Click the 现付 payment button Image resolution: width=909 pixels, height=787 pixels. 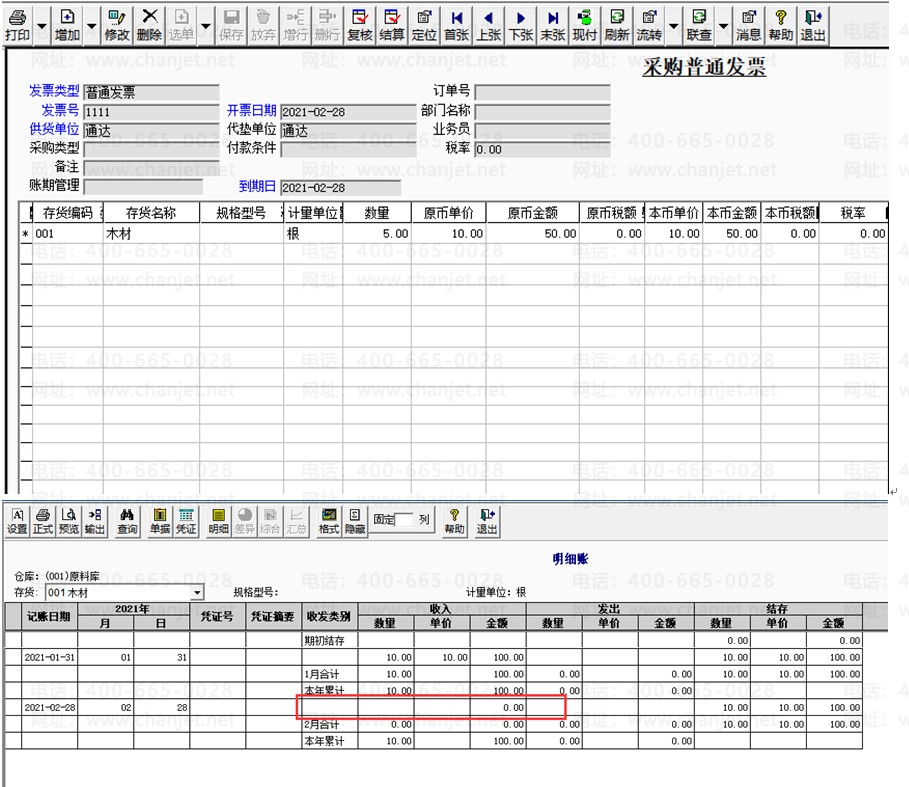(584, 26)
